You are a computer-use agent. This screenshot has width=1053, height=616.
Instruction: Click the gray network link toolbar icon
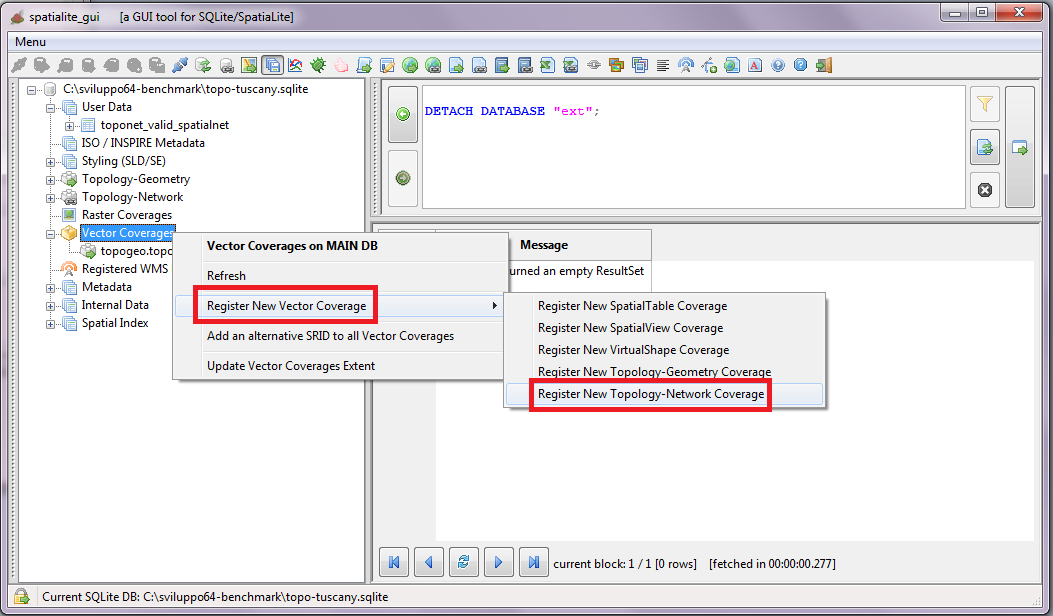(594, 65)
